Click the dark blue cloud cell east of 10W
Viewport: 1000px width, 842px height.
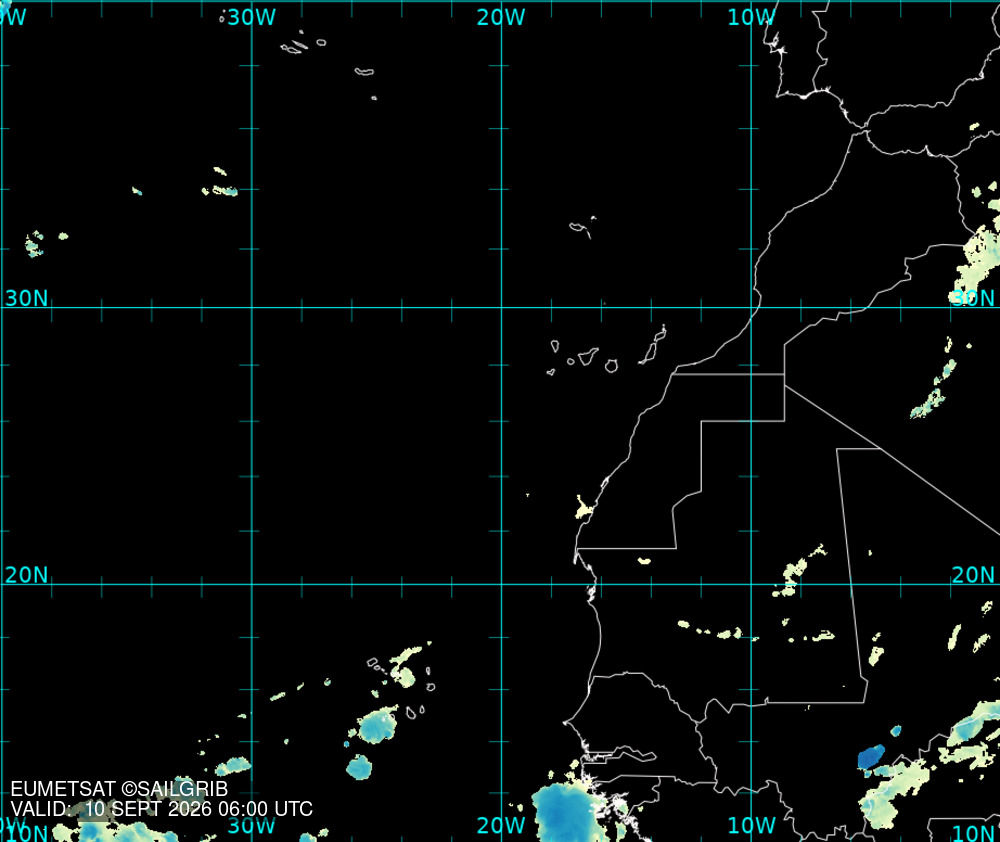pyautogui.click(x=871, y=757)
